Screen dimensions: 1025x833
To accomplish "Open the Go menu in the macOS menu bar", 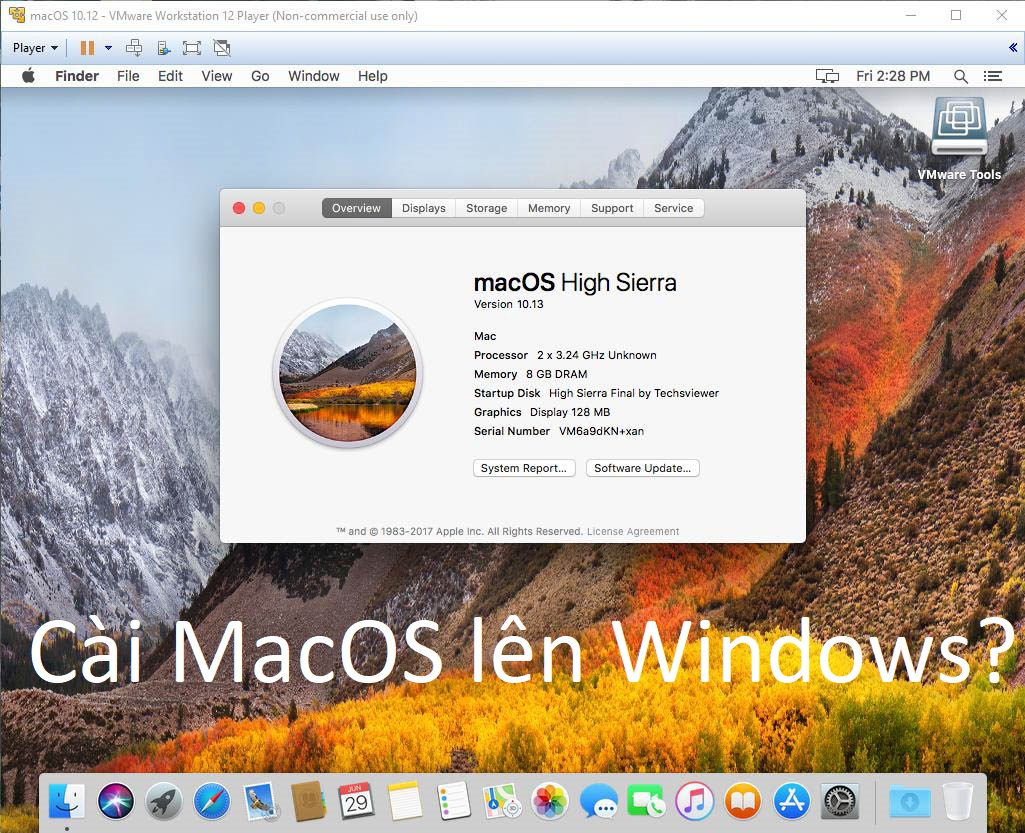I will click(x=259, y=75).
